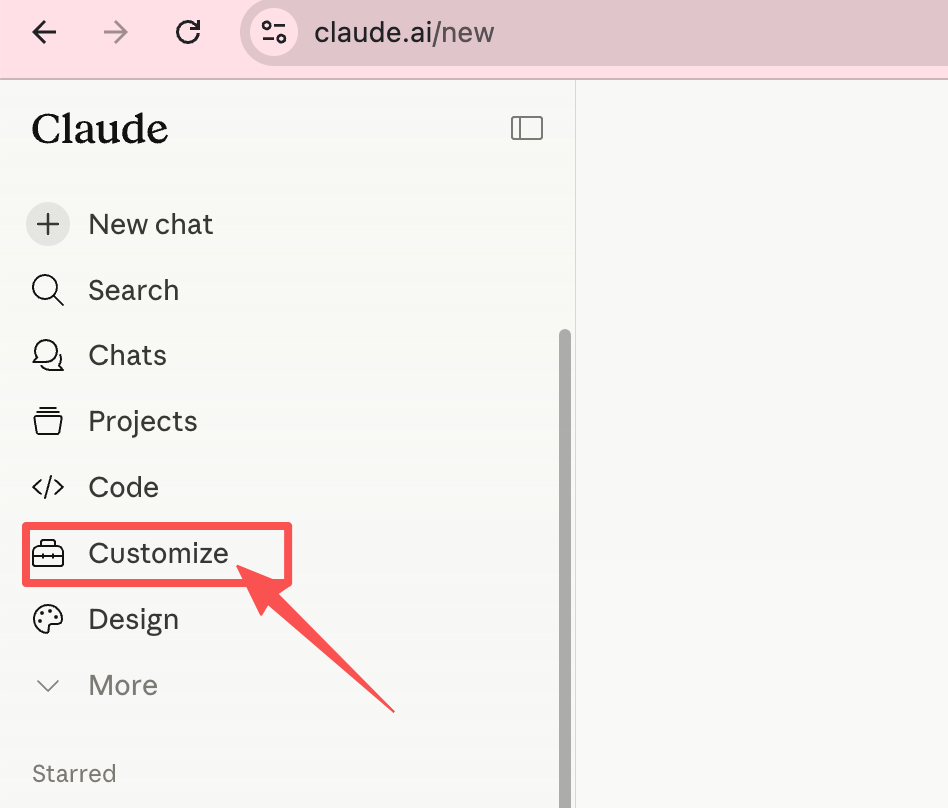Collapse the sidebar using the panel icon
948x808 pixels.
coord(527,128)
